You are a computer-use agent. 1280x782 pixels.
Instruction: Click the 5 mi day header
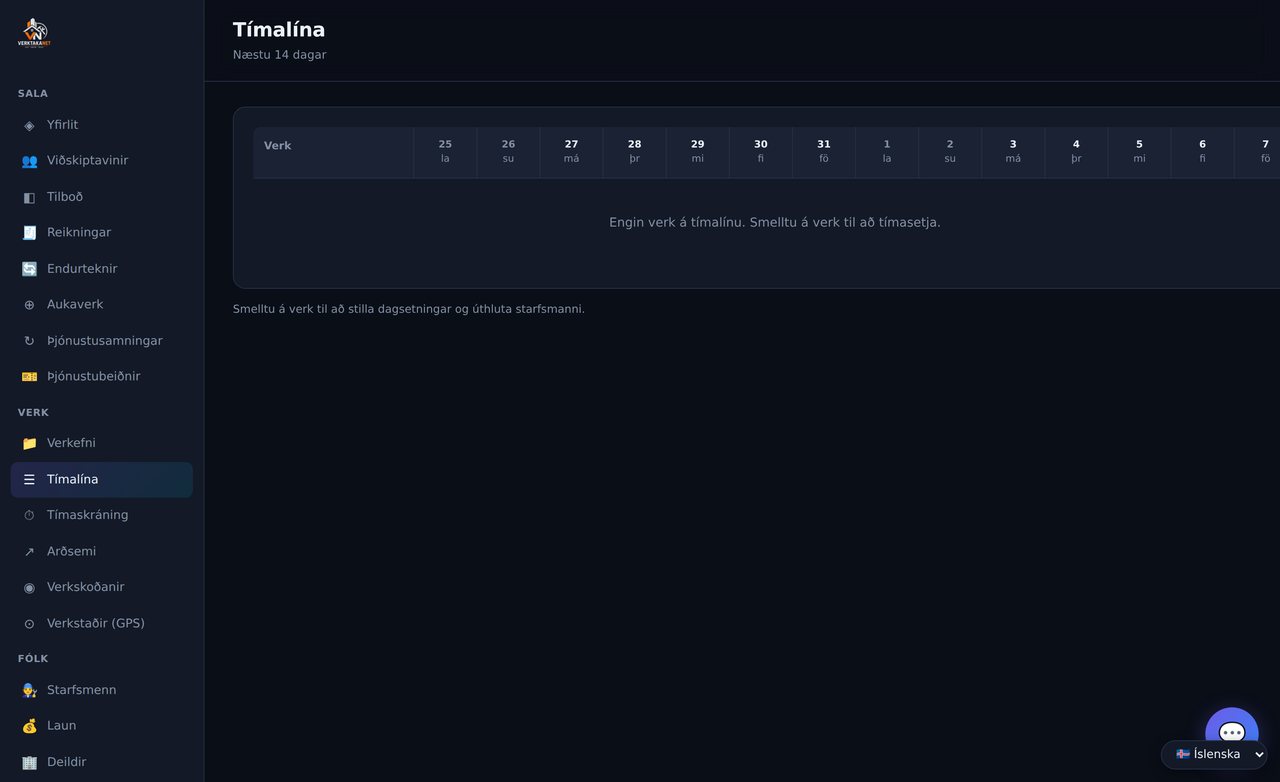[1139, 152]
